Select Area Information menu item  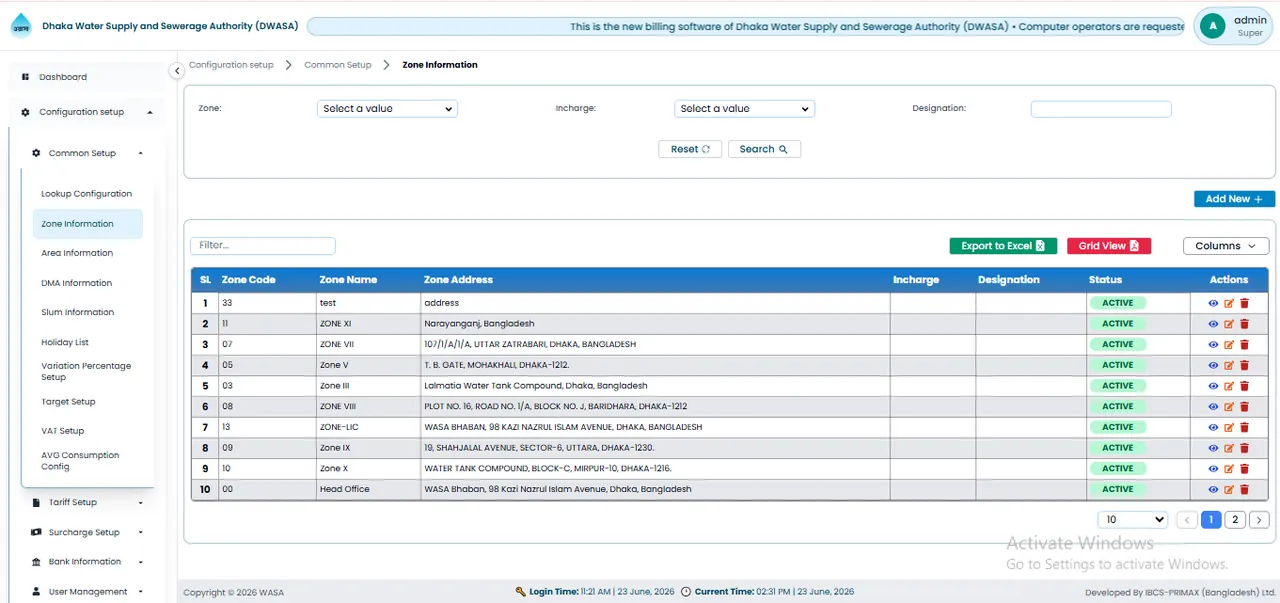77,253
